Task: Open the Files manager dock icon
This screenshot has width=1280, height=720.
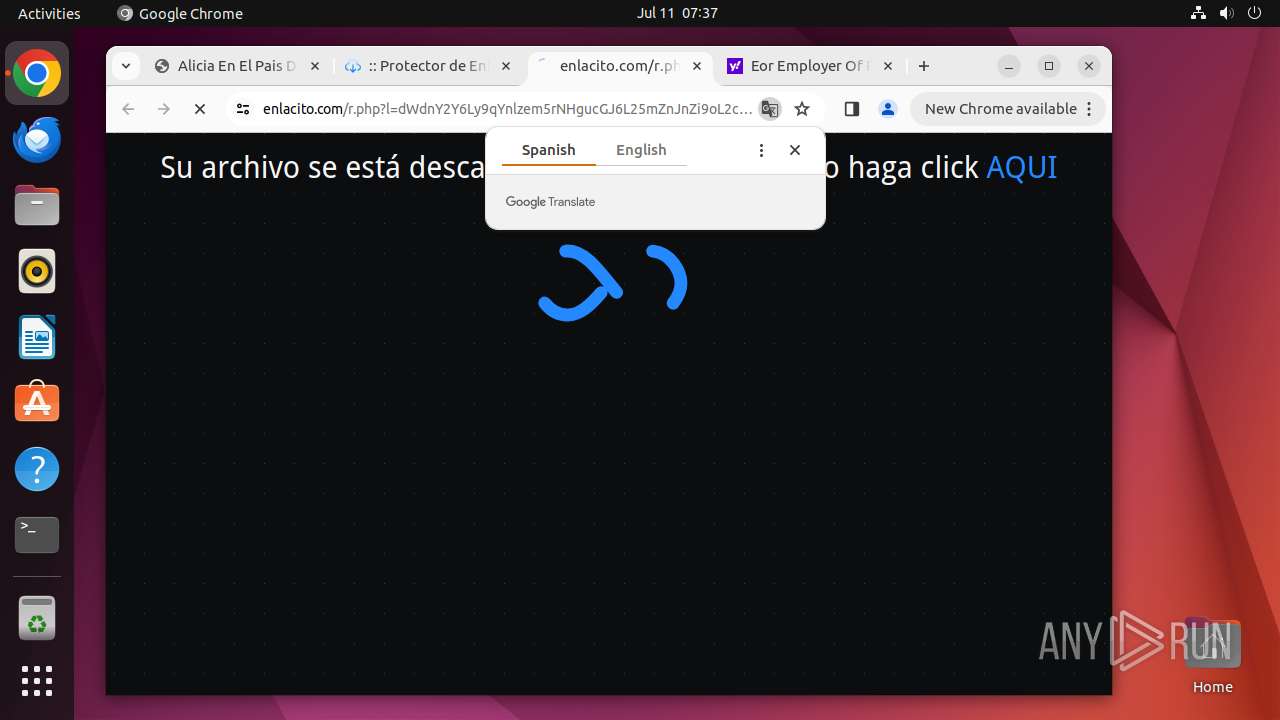Action: pyautogui.click(x=37, y=206)
